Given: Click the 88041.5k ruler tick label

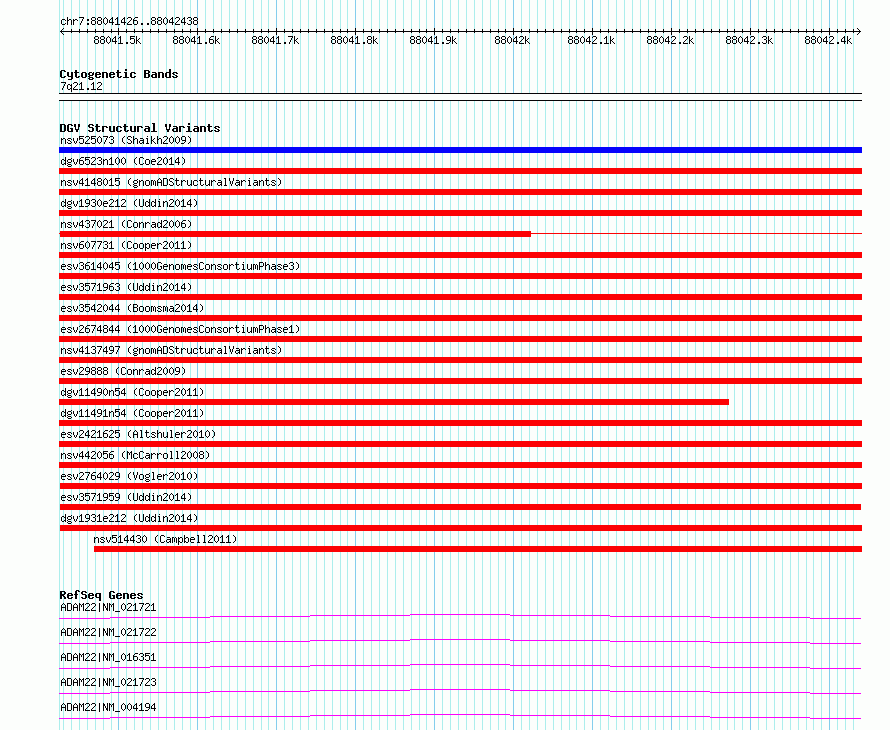Looking at the screenshot, I should click(x=117, y=40).
